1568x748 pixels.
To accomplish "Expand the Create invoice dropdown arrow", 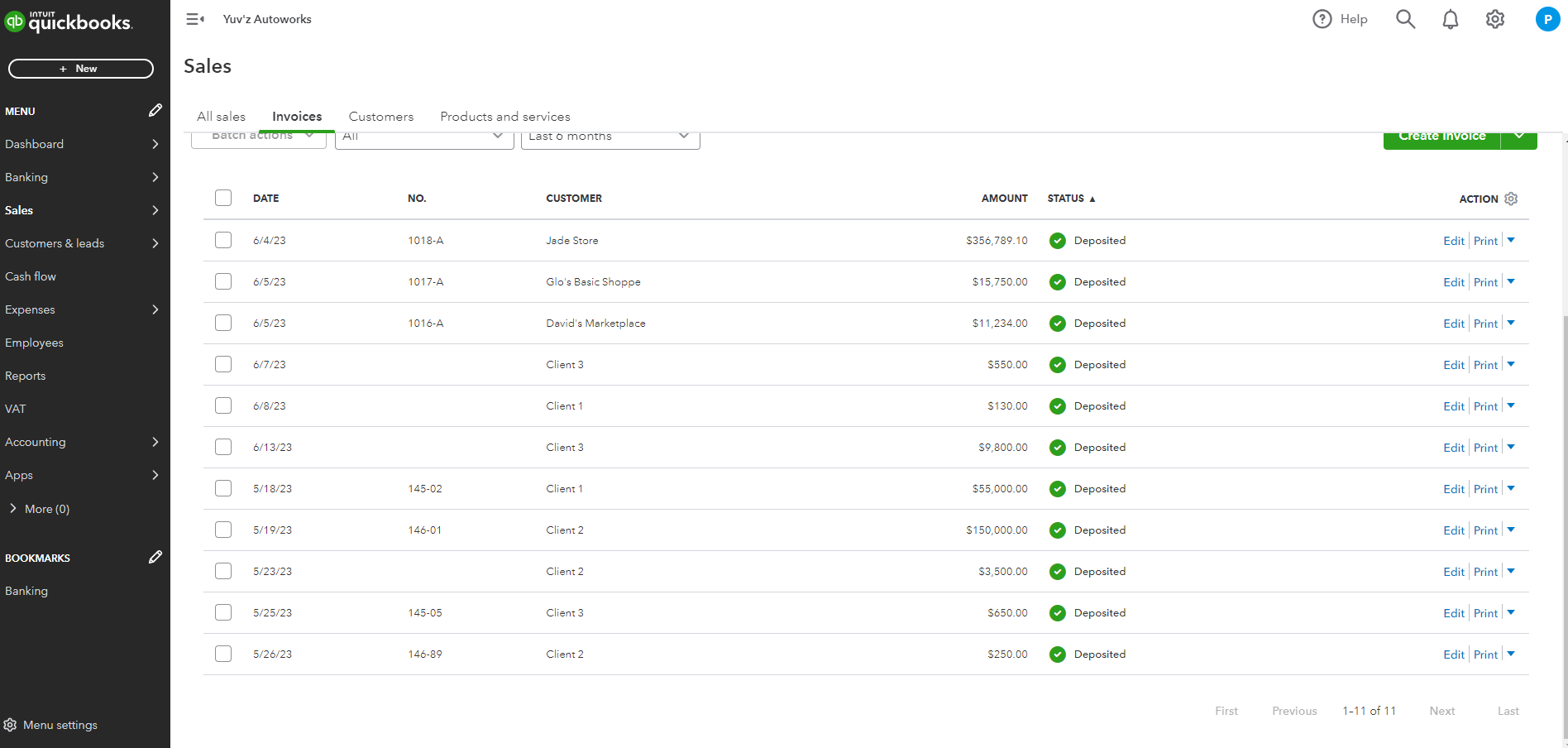I will tap(1519, 137).
